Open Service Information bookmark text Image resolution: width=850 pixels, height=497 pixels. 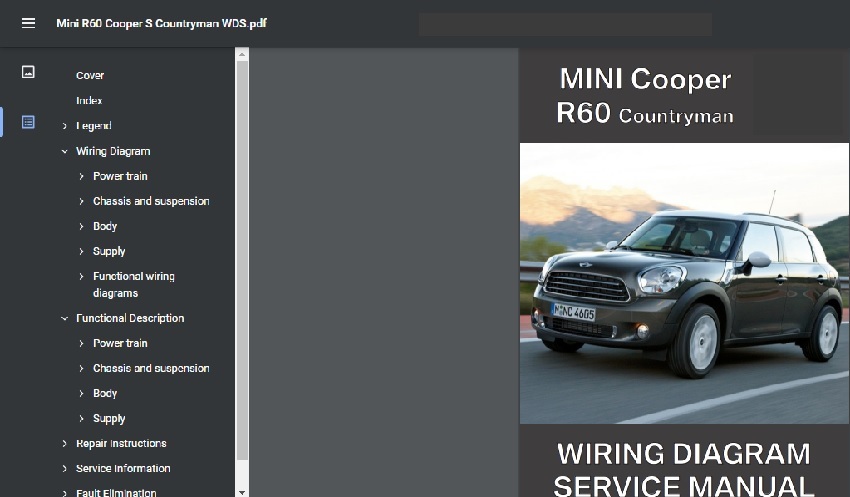(123, 468)
